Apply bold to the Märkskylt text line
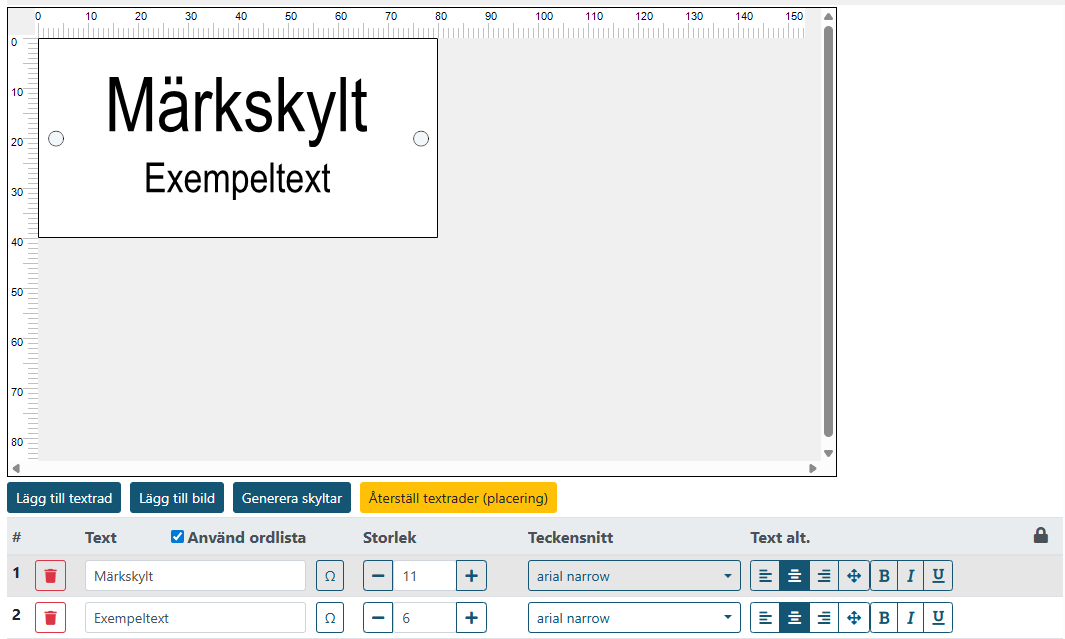 884,575
